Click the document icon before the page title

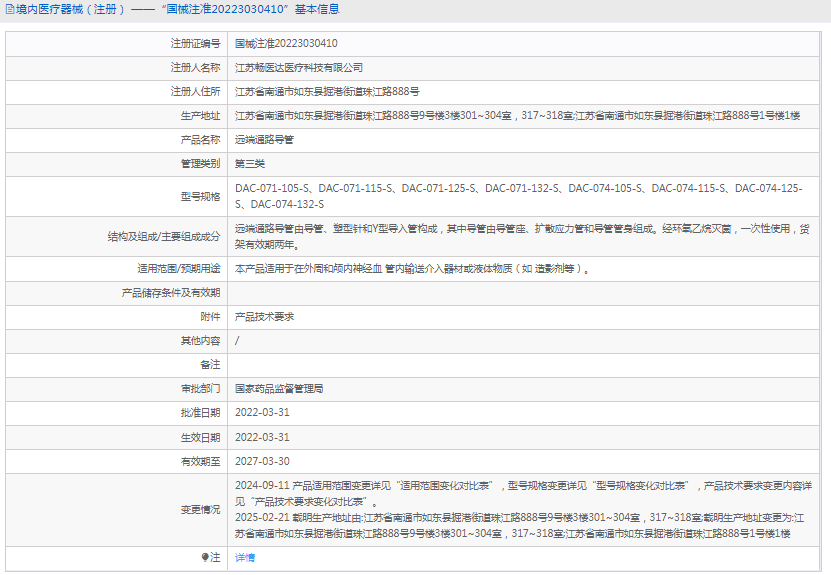click(x=10, y=9)
